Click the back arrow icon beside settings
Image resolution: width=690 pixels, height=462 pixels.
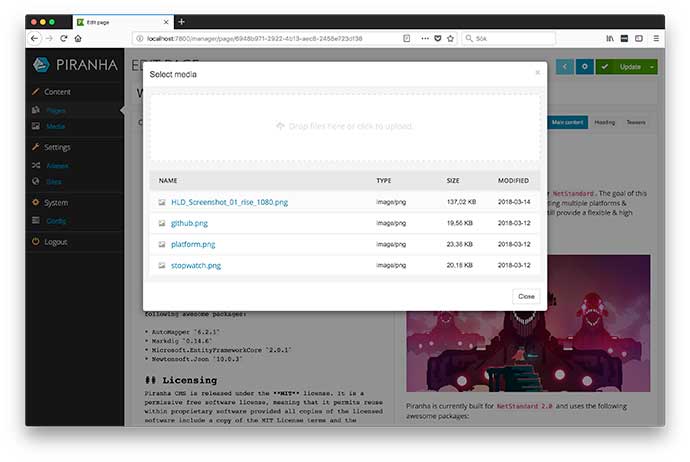click(565, 67)
